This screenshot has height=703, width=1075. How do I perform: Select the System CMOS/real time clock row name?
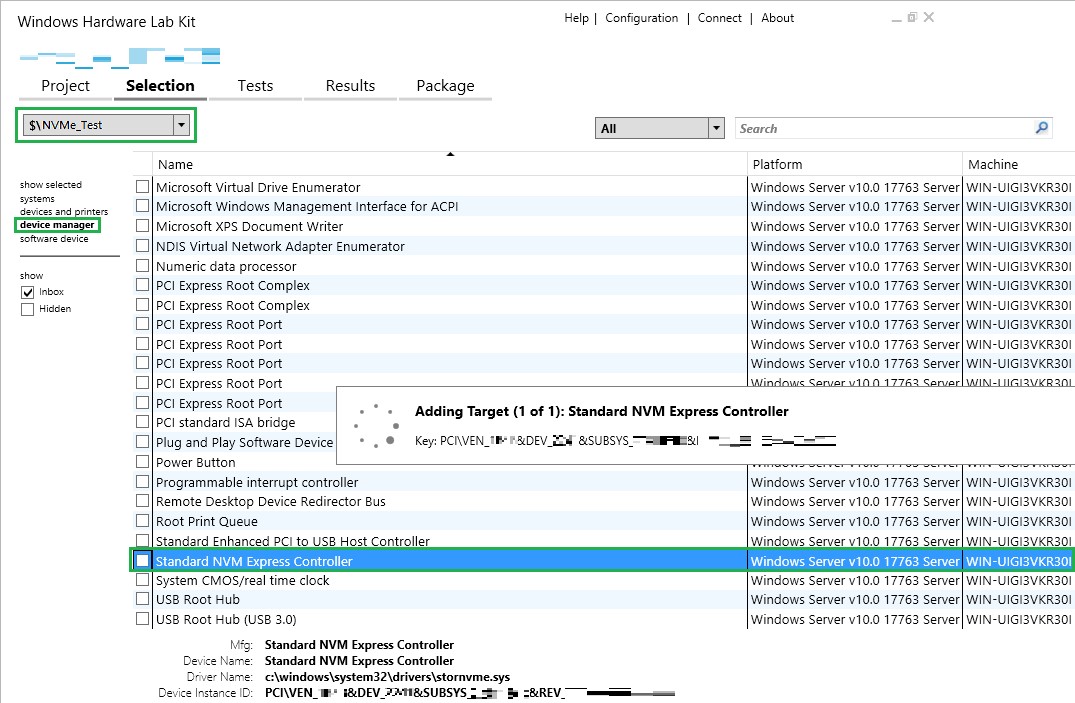(243, 580)
